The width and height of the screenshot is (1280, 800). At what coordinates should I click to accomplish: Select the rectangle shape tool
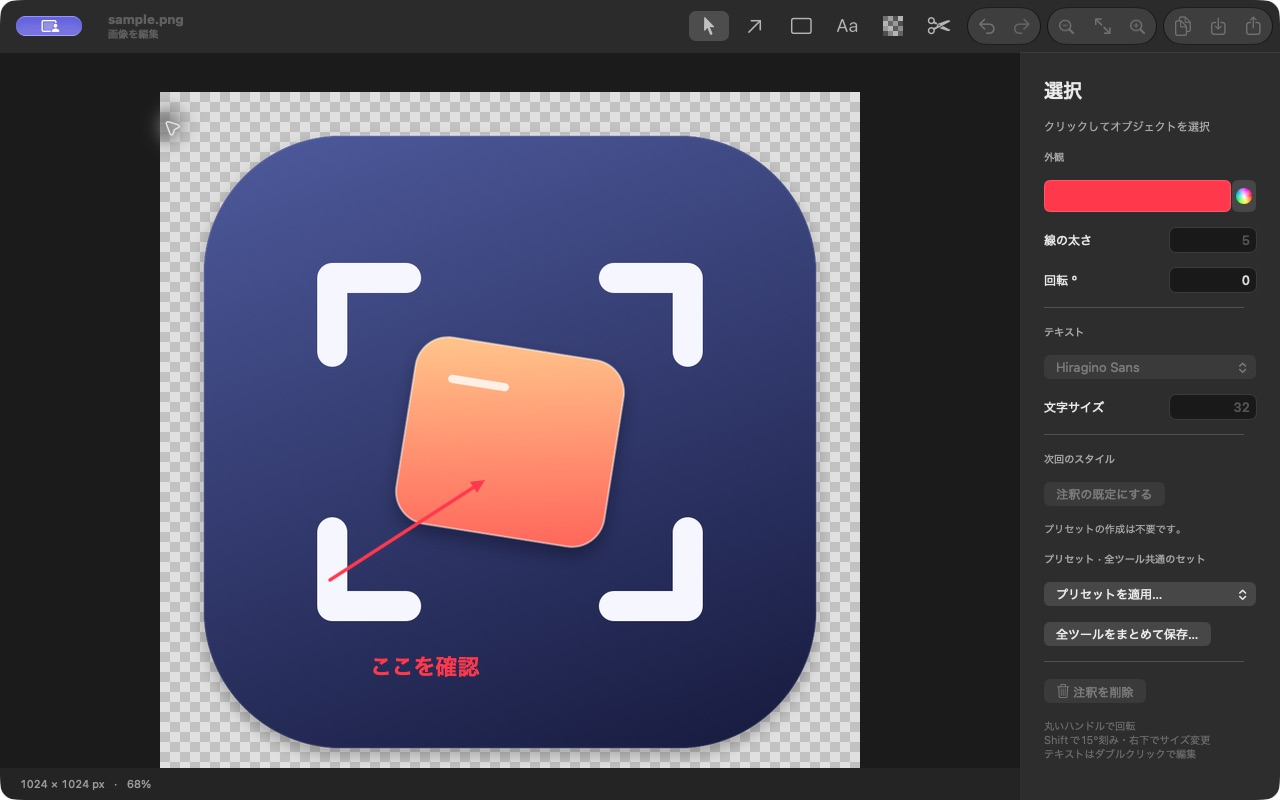(x=801, y=26)
